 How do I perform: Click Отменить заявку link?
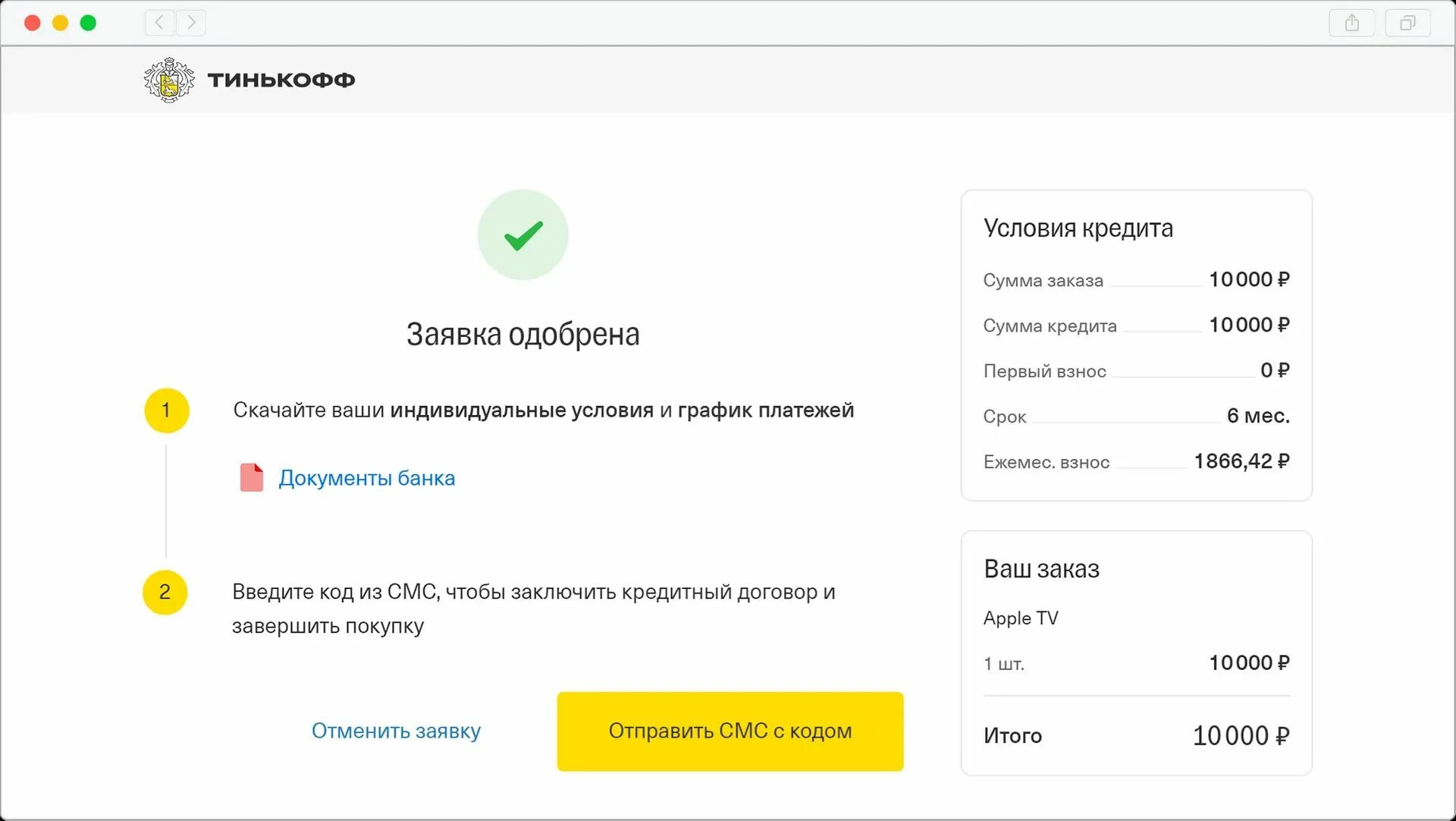click(x=396, y=731)
